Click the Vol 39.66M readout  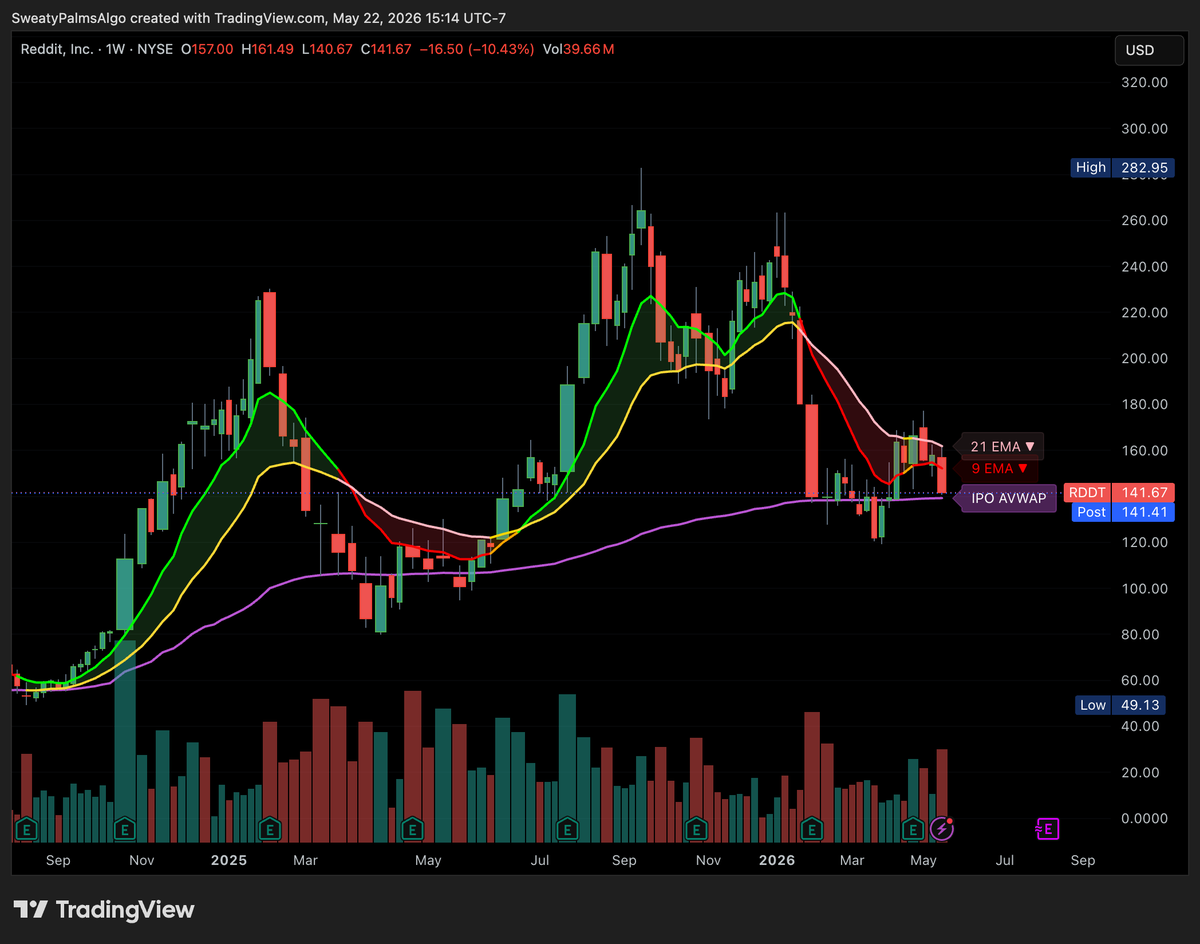579,49
